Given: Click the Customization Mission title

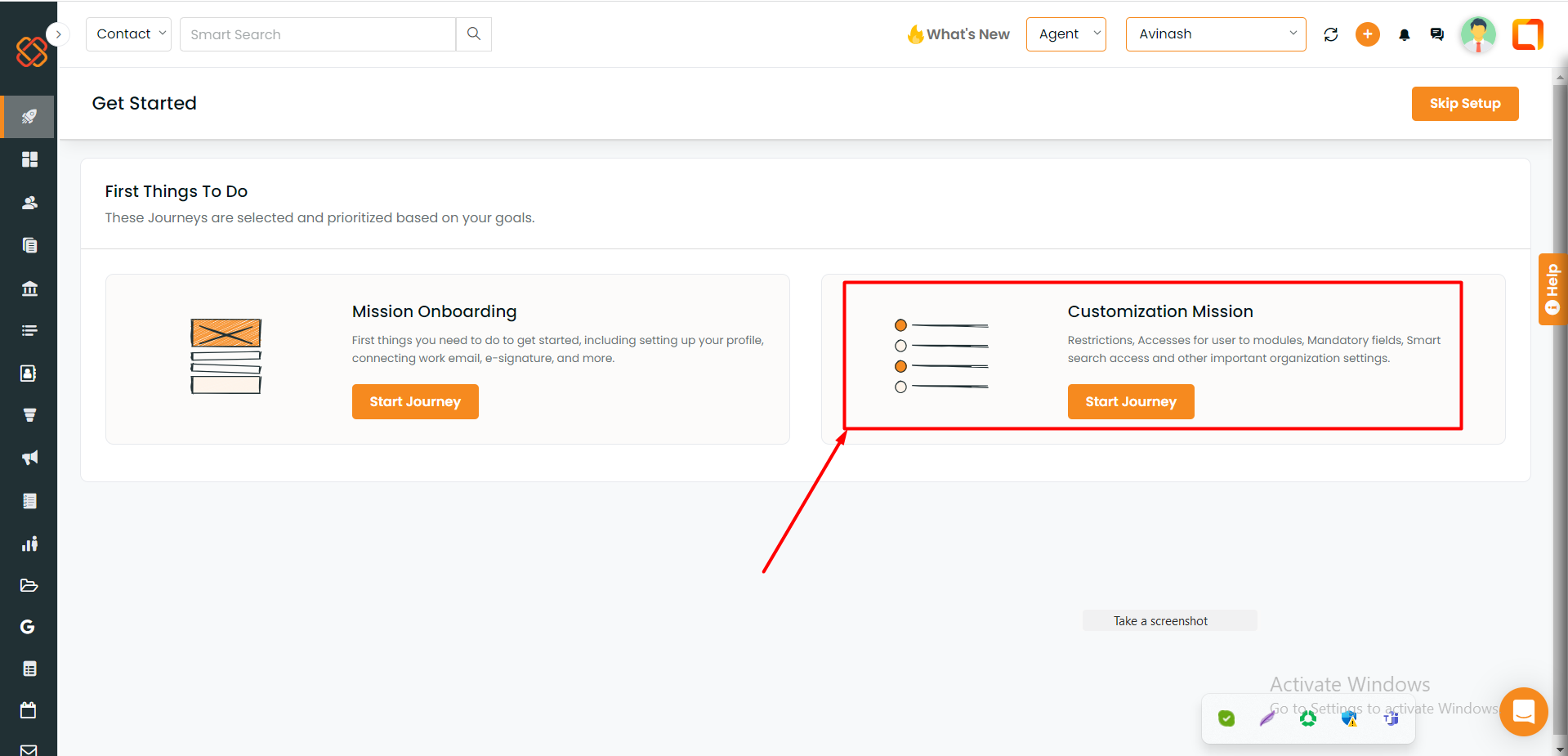Looking at the screenshot, I should [1160, 311].
